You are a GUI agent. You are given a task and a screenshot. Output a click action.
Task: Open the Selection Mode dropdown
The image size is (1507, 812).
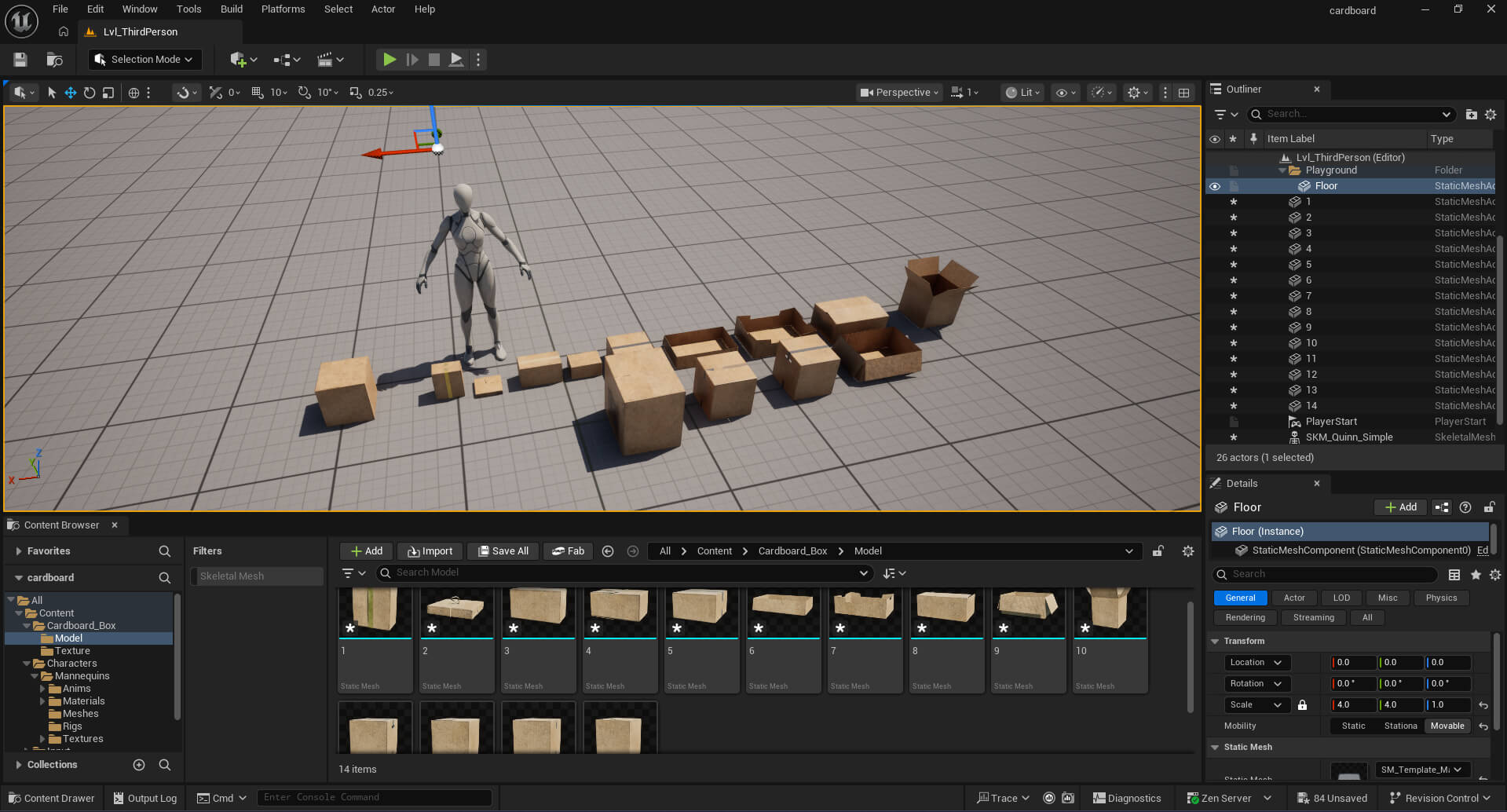click(x=144, y=60)
